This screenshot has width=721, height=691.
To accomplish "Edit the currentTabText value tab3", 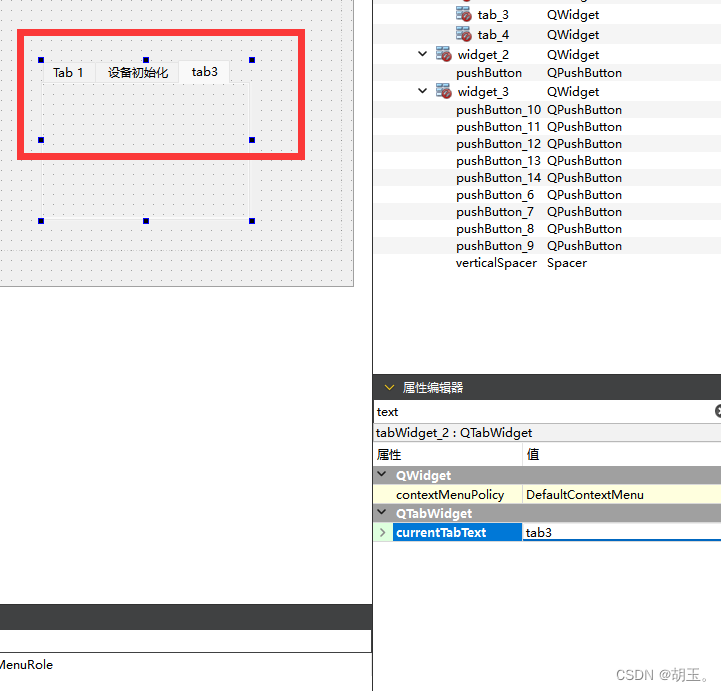I will pyautogui.click(x=621, y=532).
